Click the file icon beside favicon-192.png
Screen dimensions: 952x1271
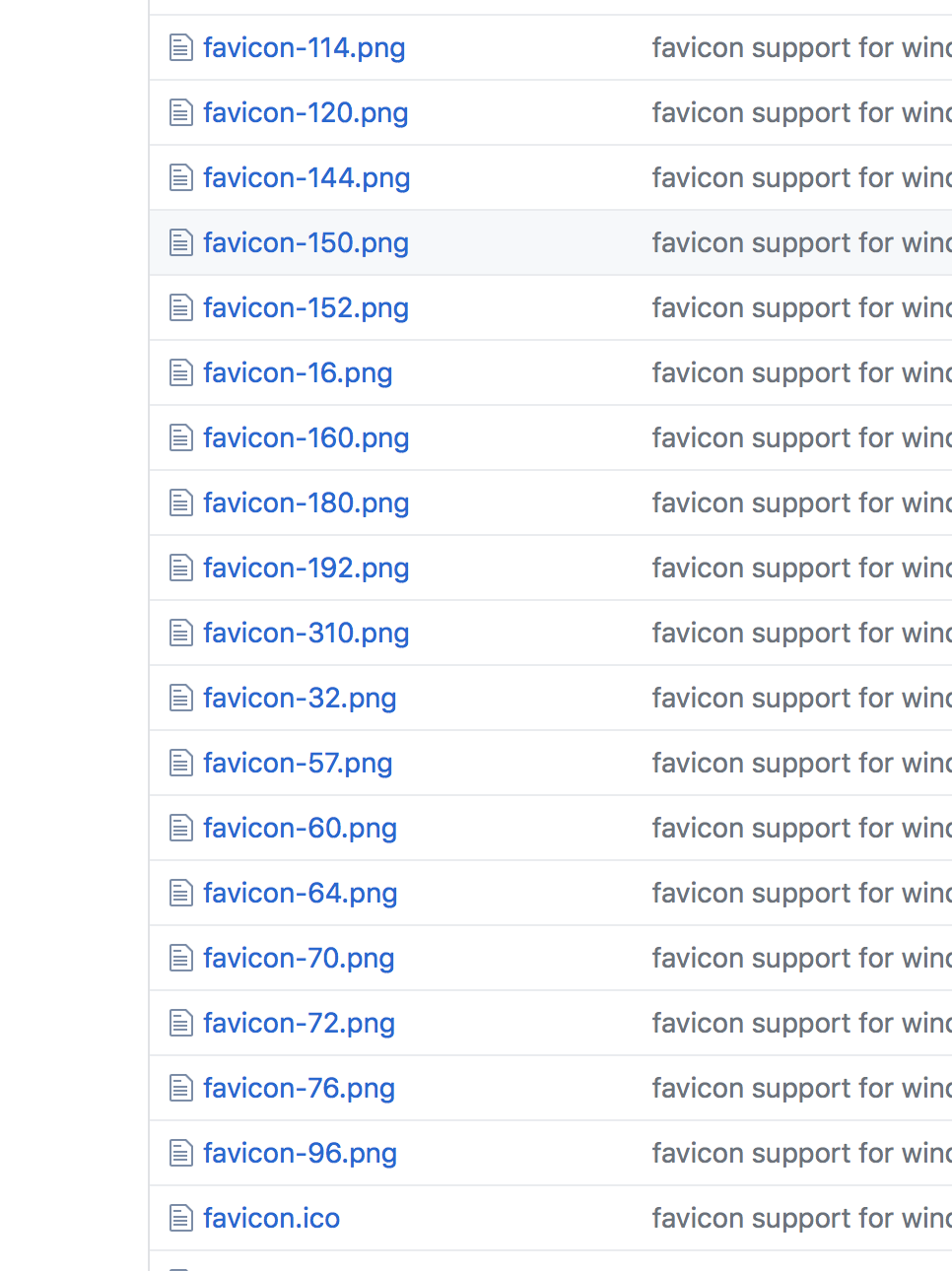click(181, 568)
